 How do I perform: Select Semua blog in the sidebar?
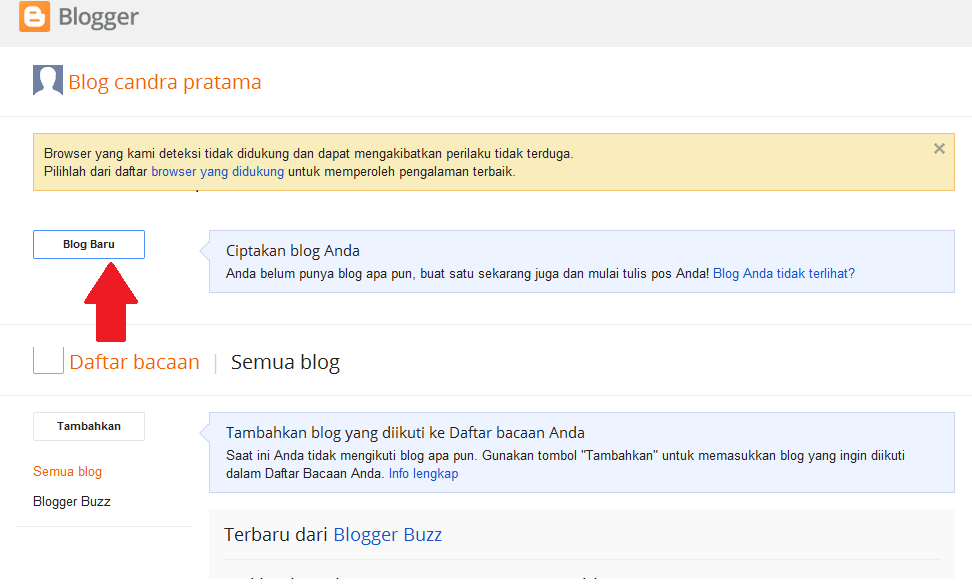click(68, 472)
